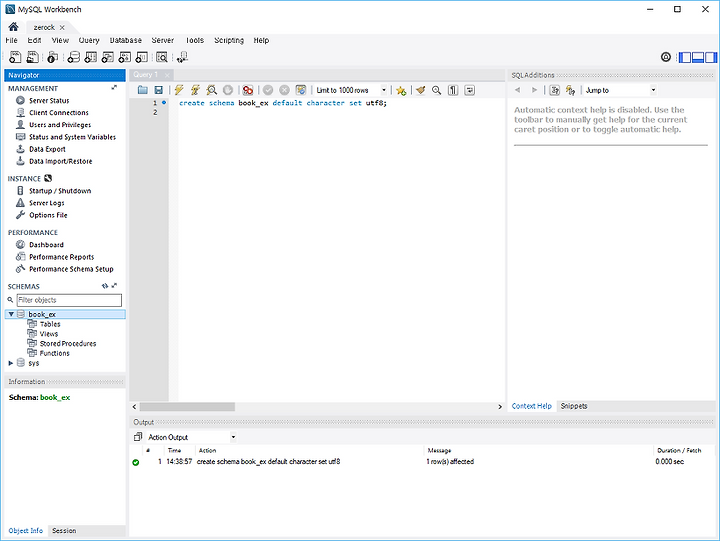
Task: Toggle right sidebar panel visibility
Action: 711,57
